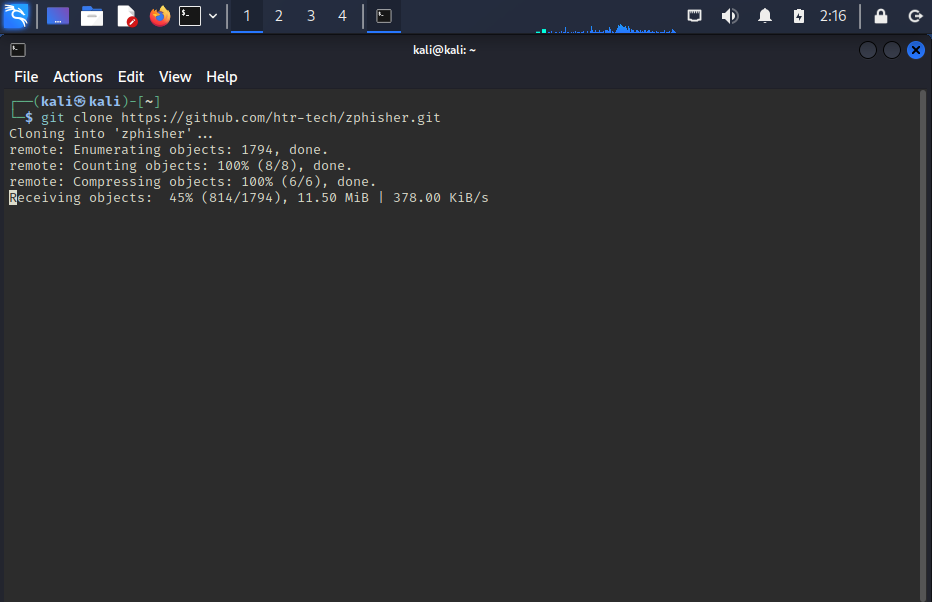Open the View menu
Viewport: 932px width, 602px height.
175,77
